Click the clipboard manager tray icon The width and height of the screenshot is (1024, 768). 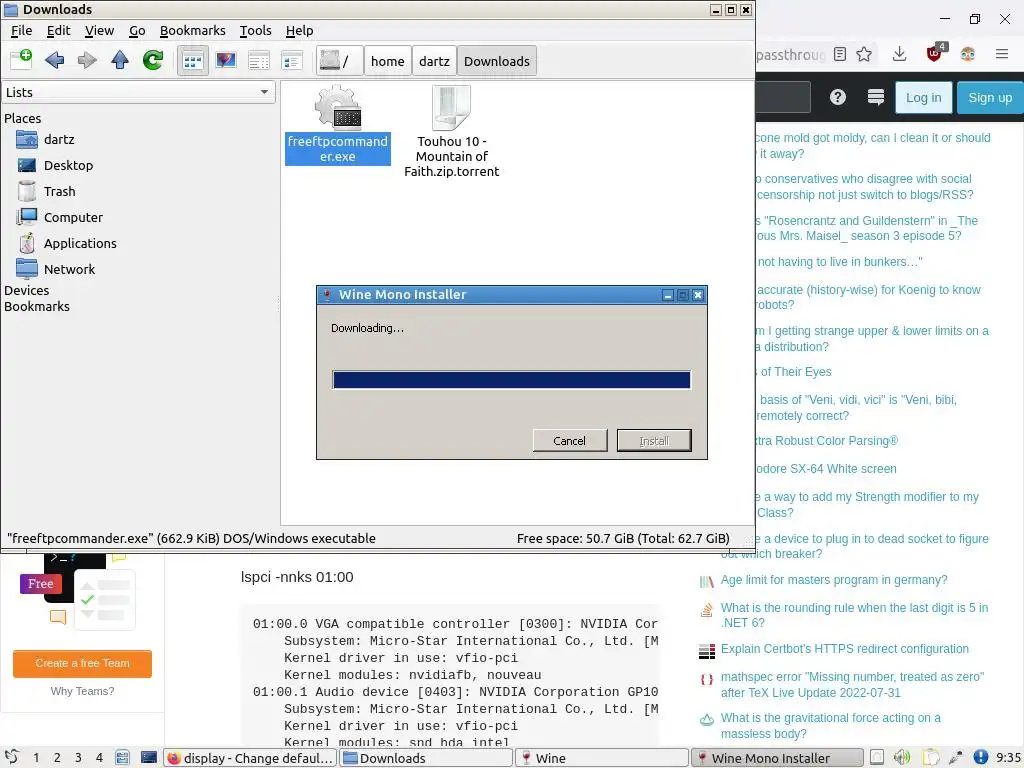coord(930,758)
